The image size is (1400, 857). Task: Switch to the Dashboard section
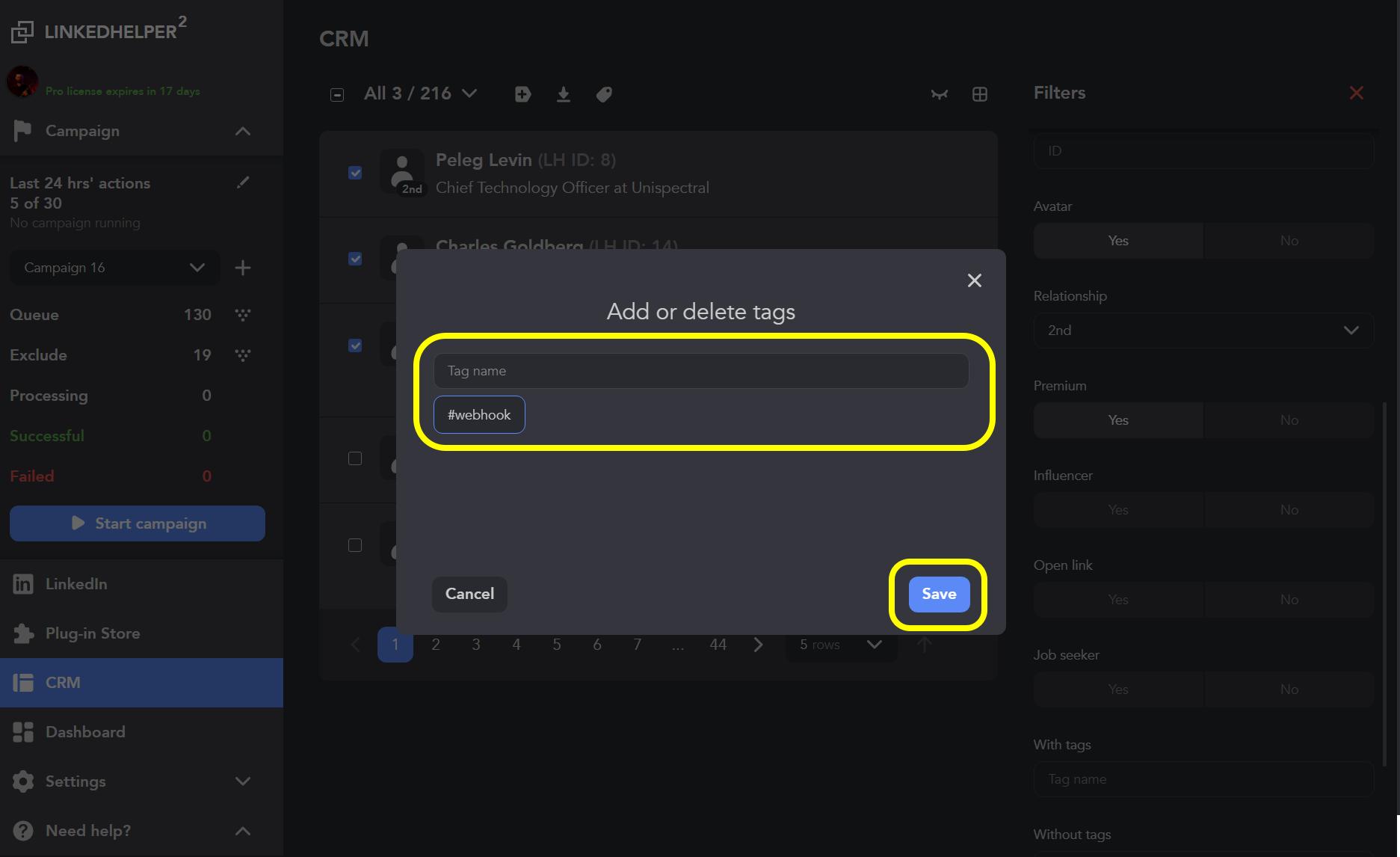(84, 731)
